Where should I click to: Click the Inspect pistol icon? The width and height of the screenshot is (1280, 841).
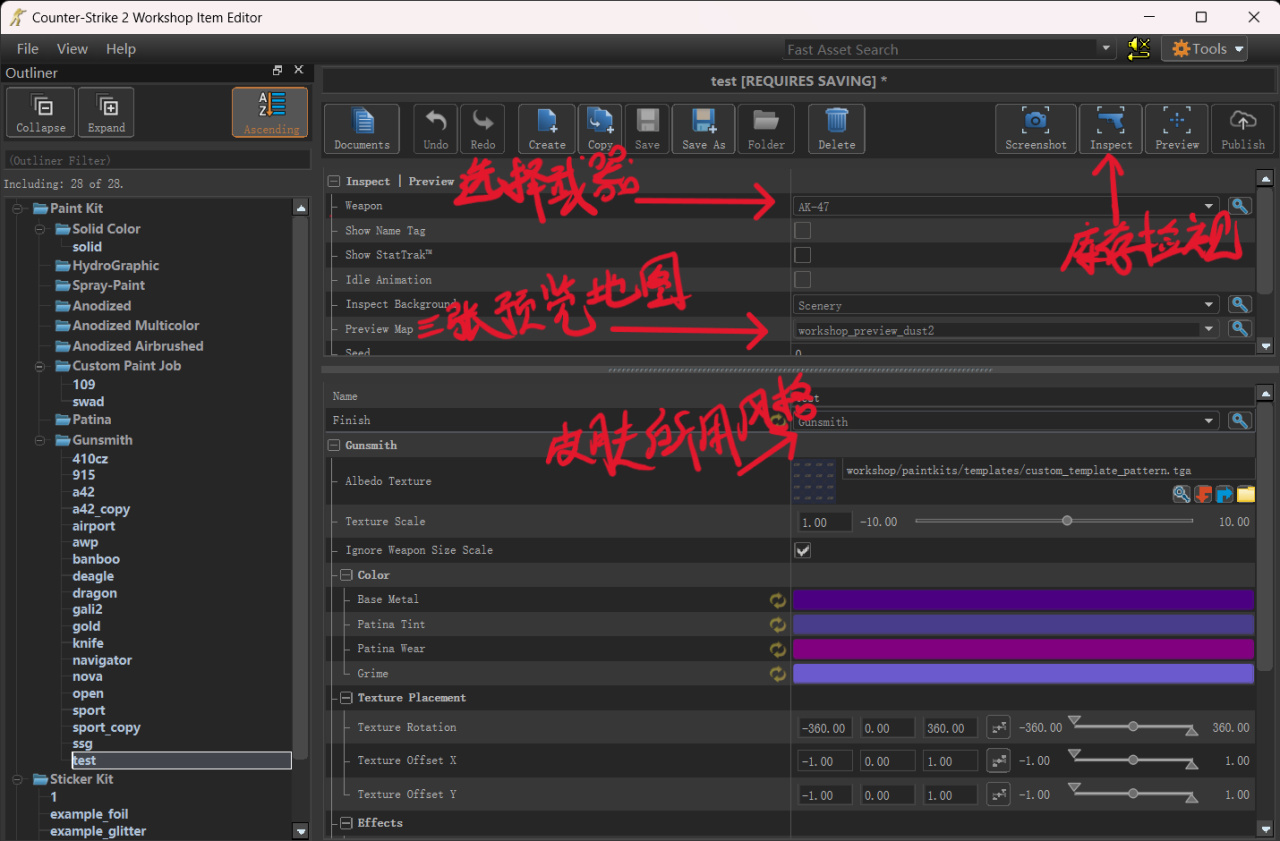(x=1111, y=122)
